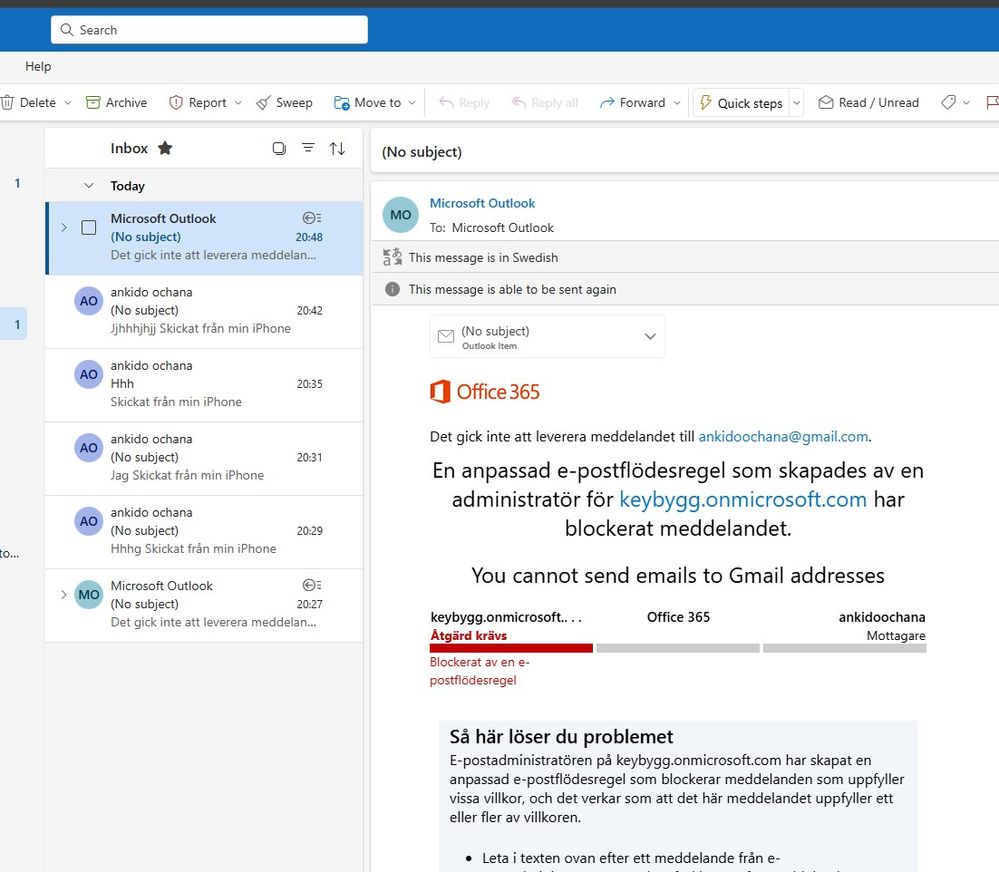This screenshot has width=999, height=872.
Task: Expand the Report dropdown arrow
Action: [x=238, y=103]
